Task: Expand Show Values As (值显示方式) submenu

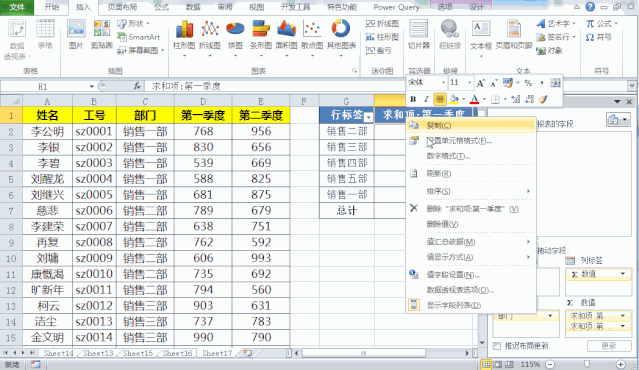Action: click(x=470, y=257)
